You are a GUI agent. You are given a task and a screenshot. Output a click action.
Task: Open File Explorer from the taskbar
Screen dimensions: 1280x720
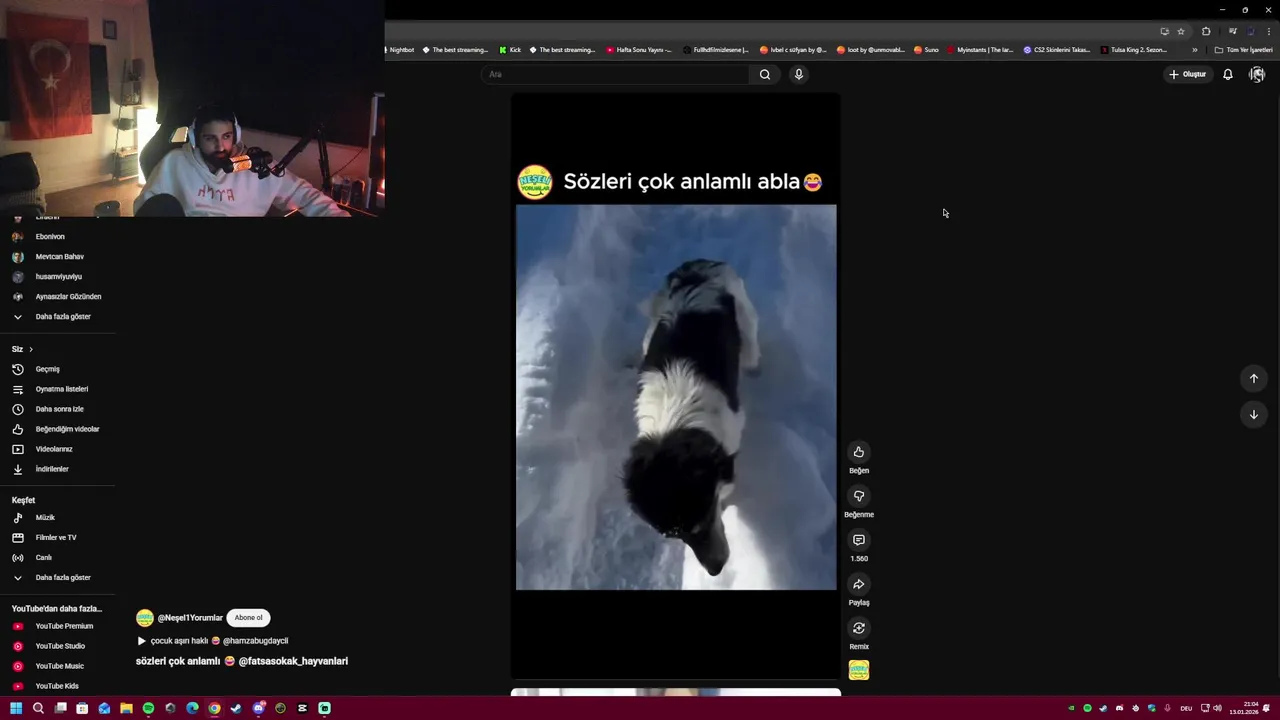[x=126, y=708]
